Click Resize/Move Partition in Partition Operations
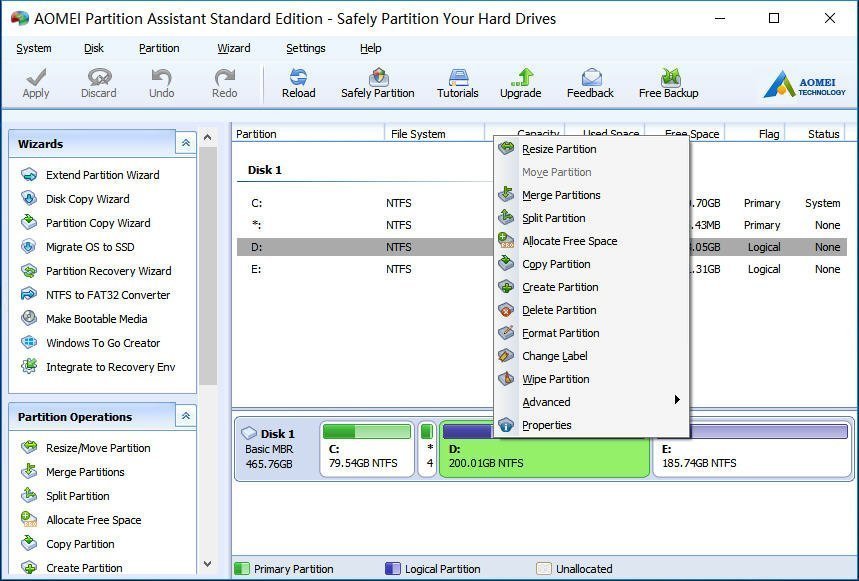 [86, 448]
